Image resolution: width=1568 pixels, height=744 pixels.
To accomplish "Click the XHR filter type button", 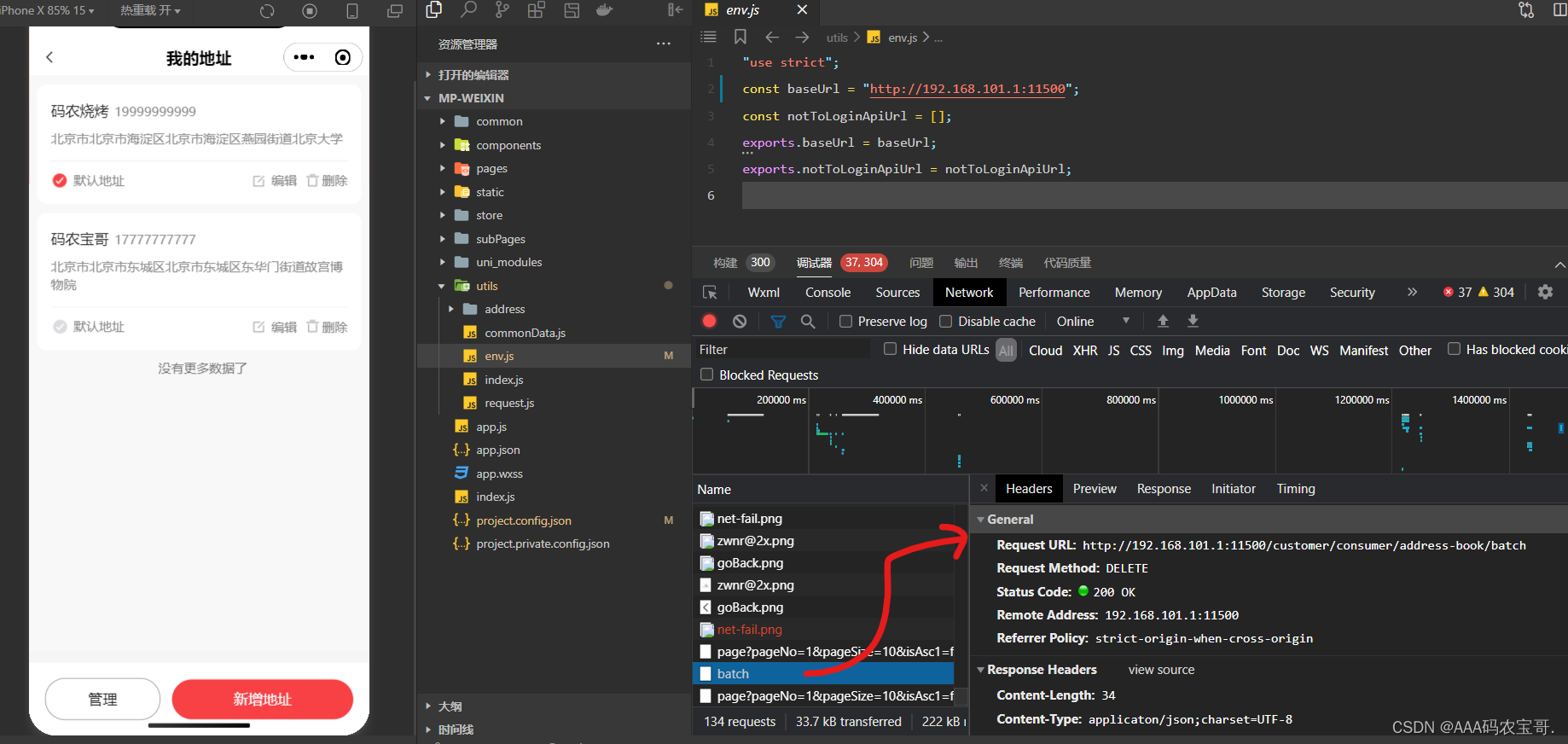I will (1084, 350).
